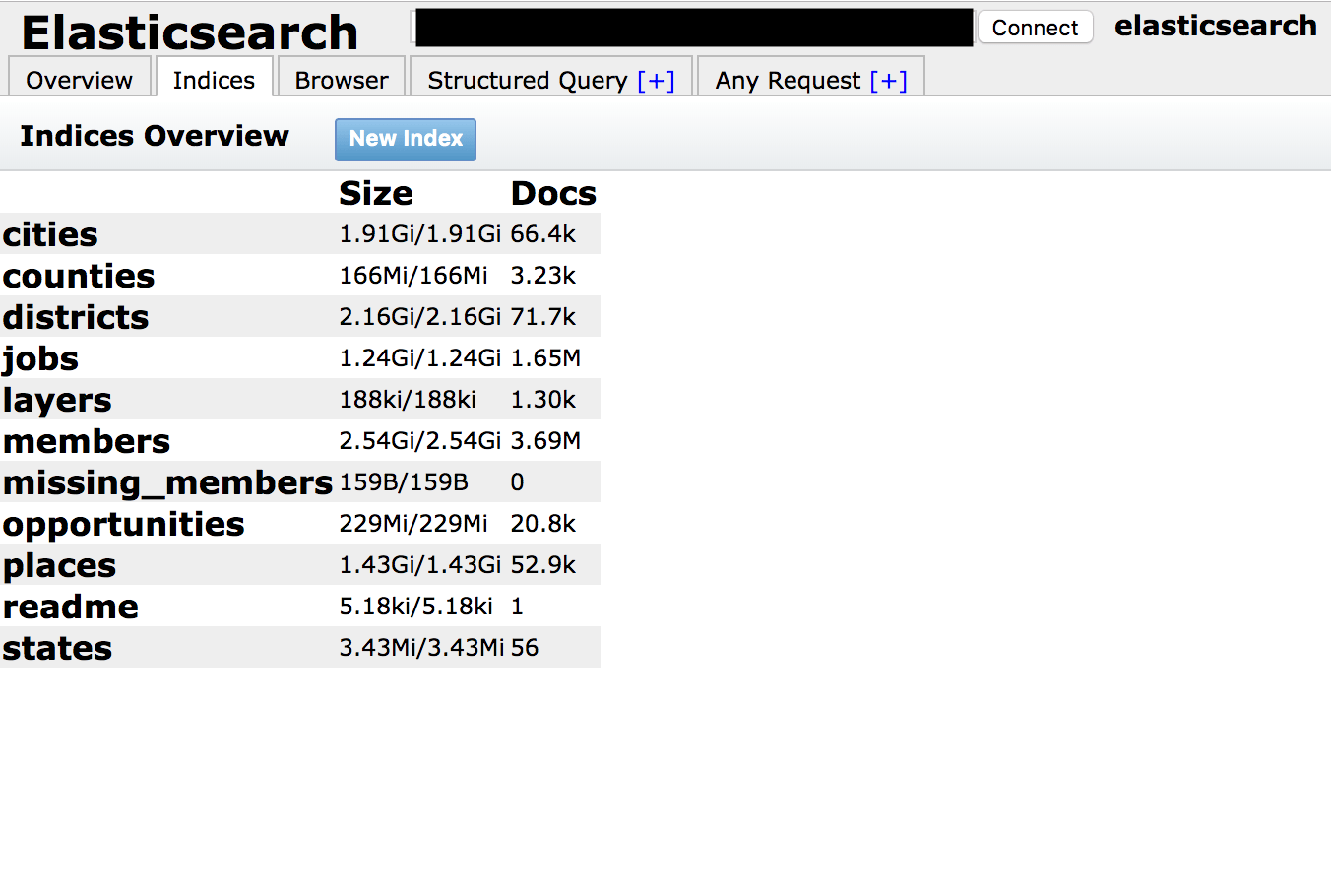The height and width of the screenshot is (896, 1331).
Task: Select the states index name
Action: [57, 648]
